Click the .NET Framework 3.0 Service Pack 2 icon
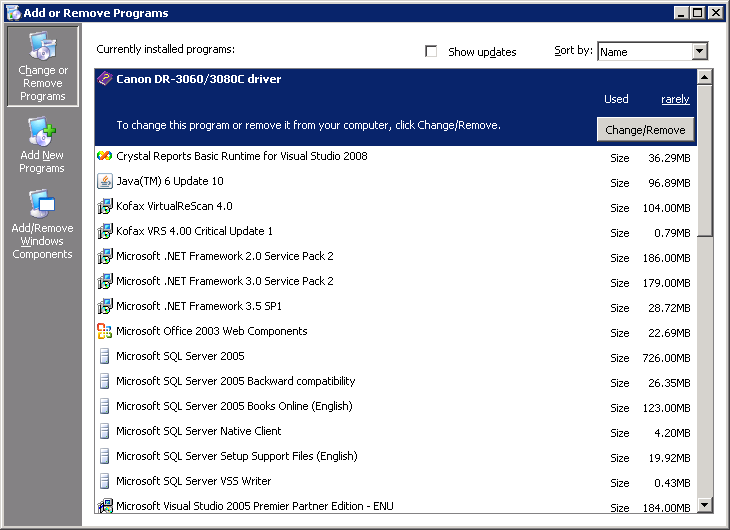This screenshot has height=530, width=730. click(105, 281)
